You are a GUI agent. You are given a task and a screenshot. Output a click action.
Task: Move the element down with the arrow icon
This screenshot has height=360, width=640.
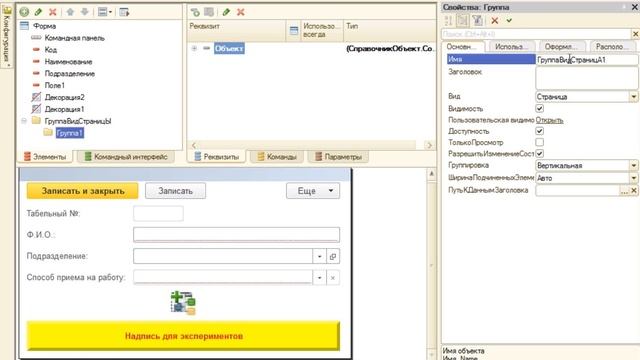tap(84, 12)
